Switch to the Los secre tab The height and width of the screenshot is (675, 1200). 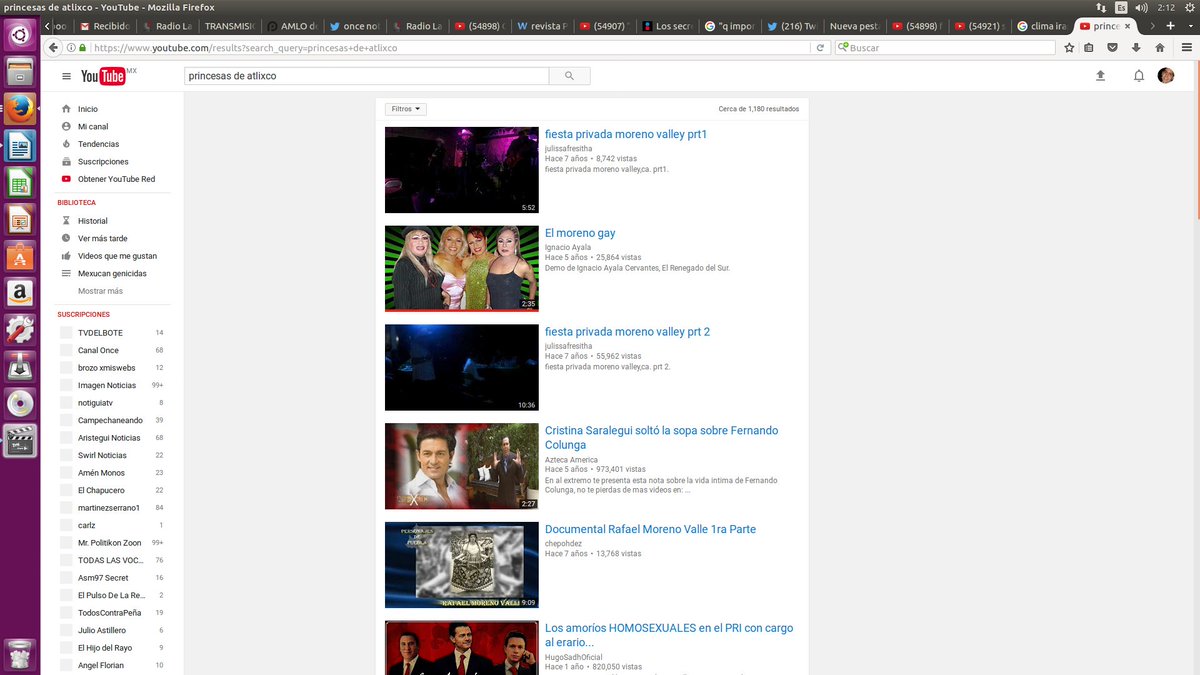pos(668,26)
